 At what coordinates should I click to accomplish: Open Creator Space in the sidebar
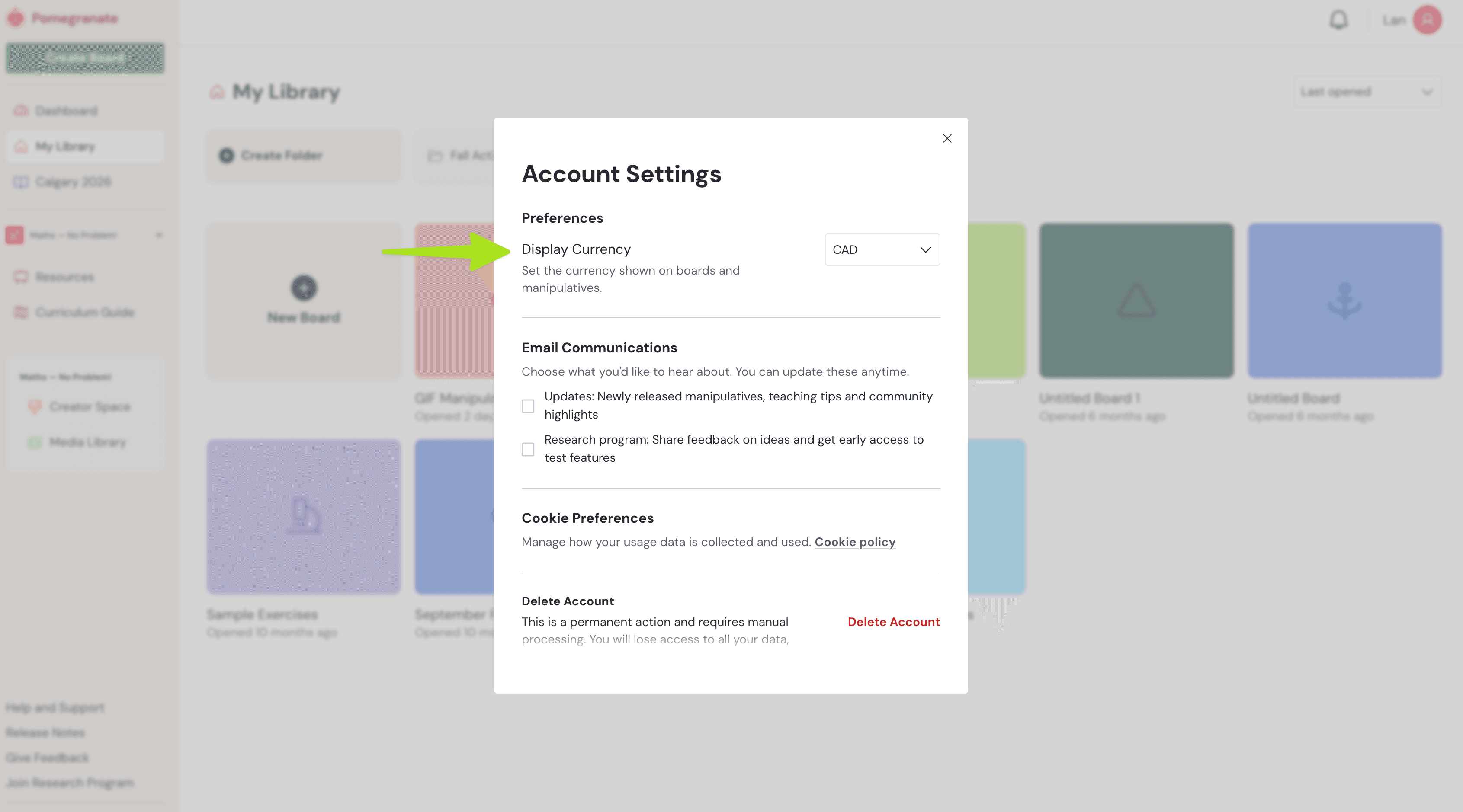pyautogui.click(x=85, y=406)
